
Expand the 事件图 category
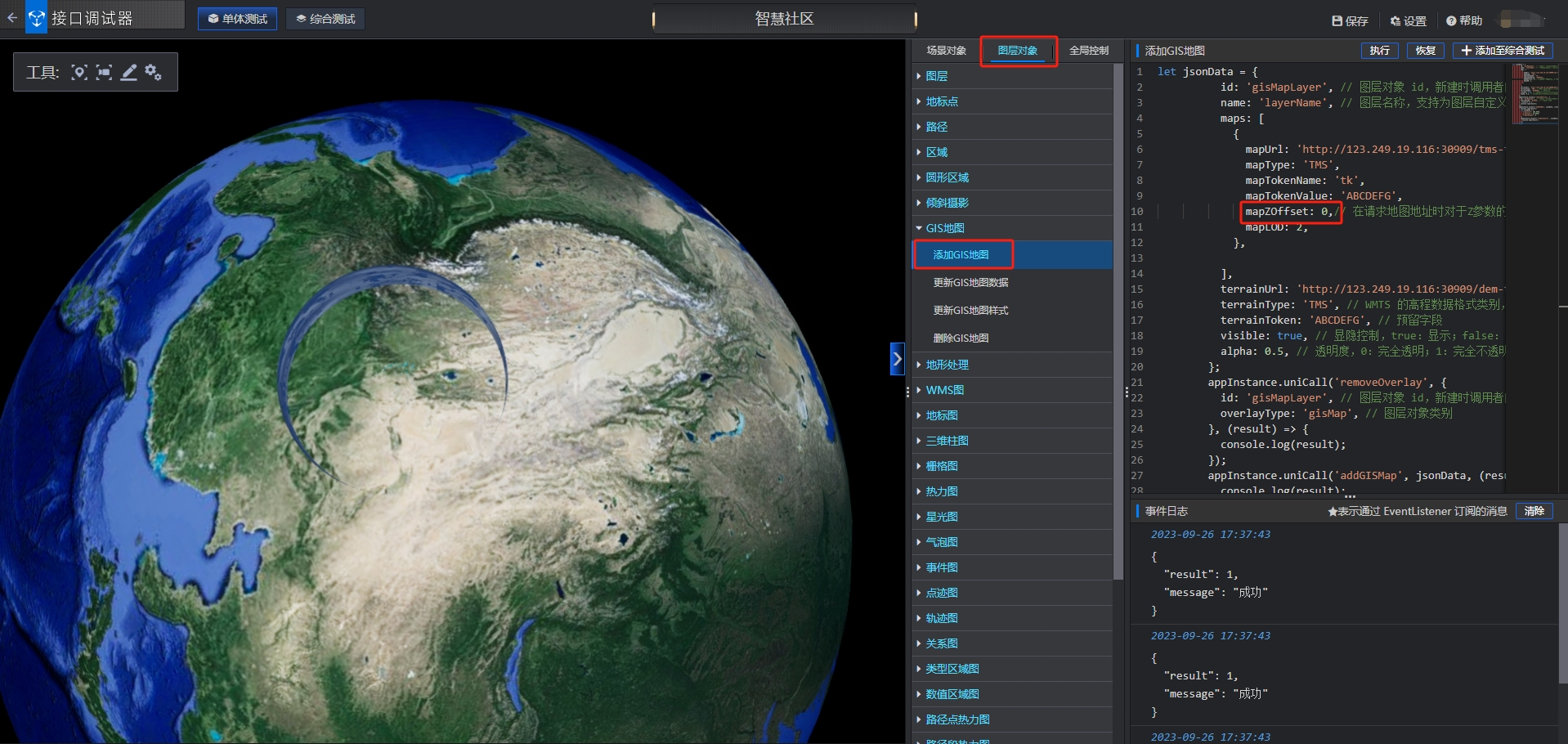1012,567
